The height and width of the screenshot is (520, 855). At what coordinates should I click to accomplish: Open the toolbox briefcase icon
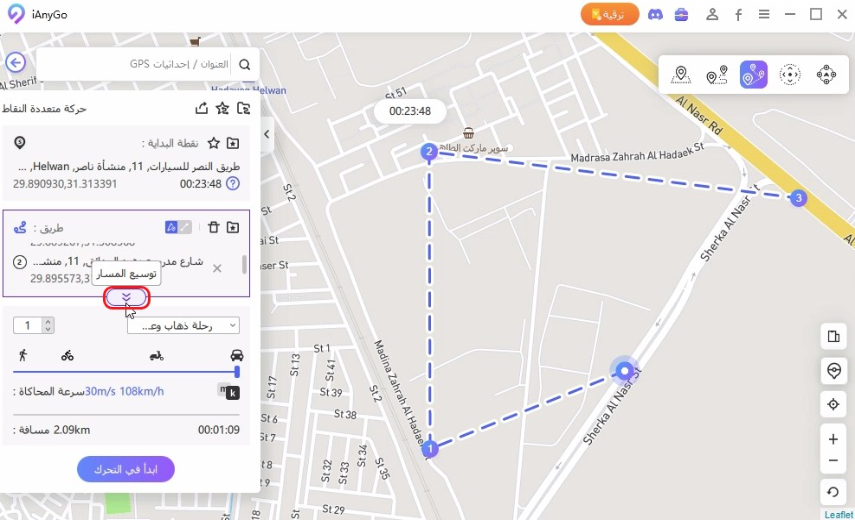(x=682, y=14)
